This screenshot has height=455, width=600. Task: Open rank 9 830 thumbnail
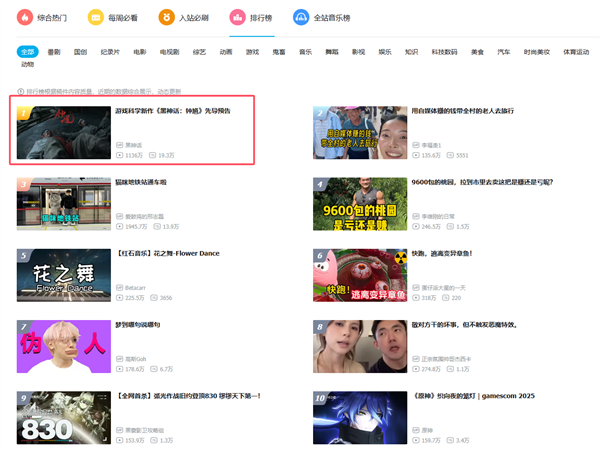[x=64, y=417]
